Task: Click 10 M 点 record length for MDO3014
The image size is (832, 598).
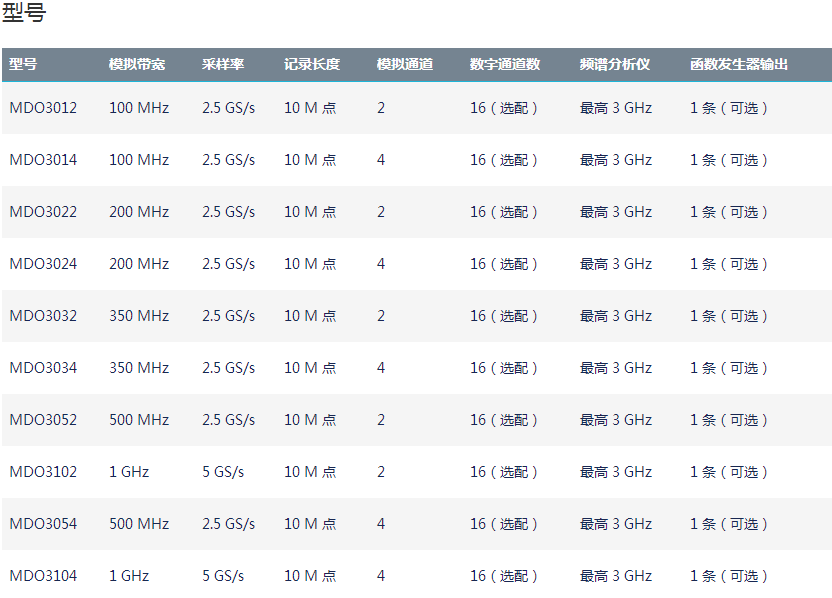Action: pos(310,160)
